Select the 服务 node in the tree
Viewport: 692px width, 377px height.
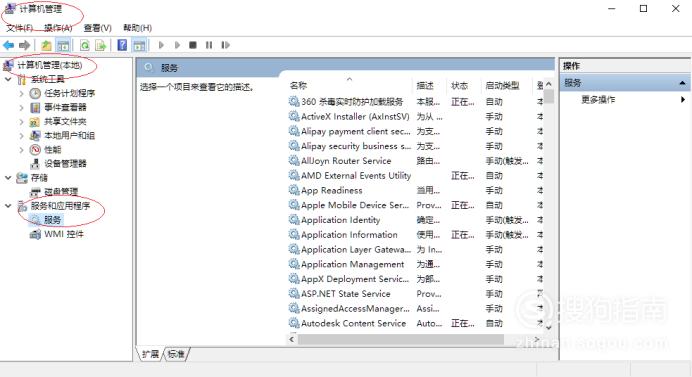tap(53, 220)
